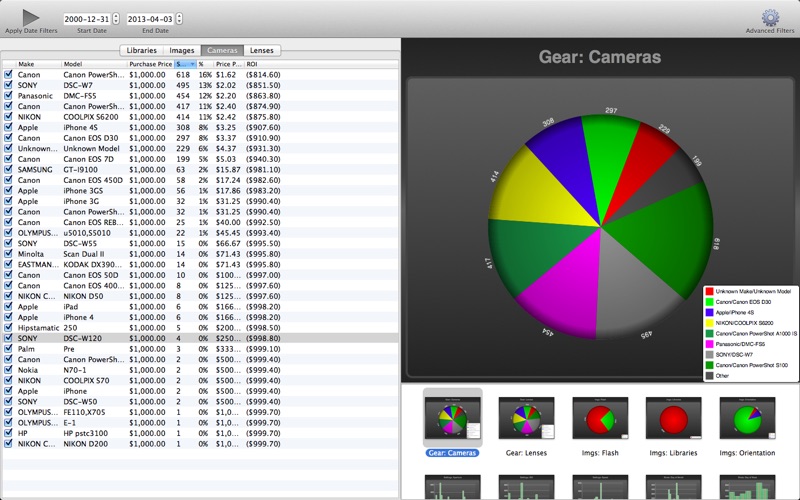Viewport: 800px width, 500px height.
Task: Click the dark Other legend swatch
Action: [709, 376]
